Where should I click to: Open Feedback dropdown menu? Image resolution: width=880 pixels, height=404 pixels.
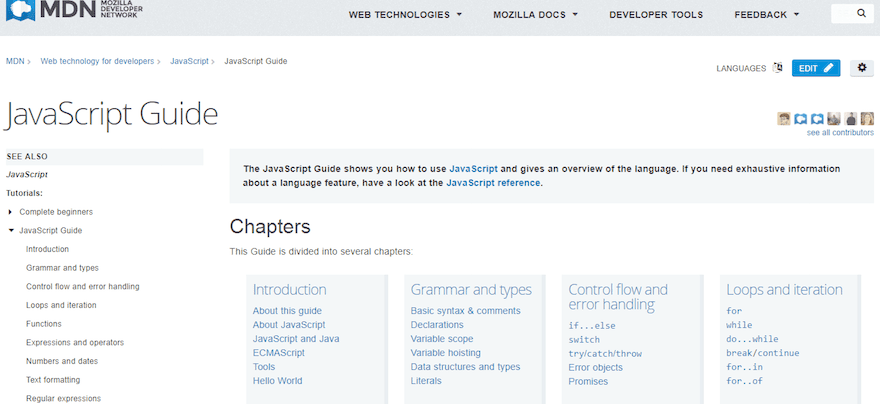767,15
